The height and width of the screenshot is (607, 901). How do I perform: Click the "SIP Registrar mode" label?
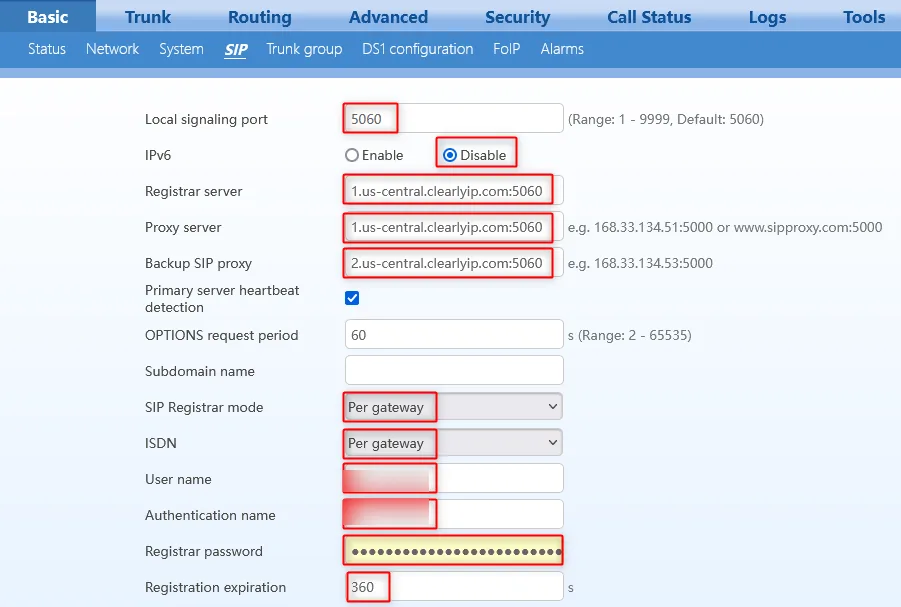tap(204, 408)
